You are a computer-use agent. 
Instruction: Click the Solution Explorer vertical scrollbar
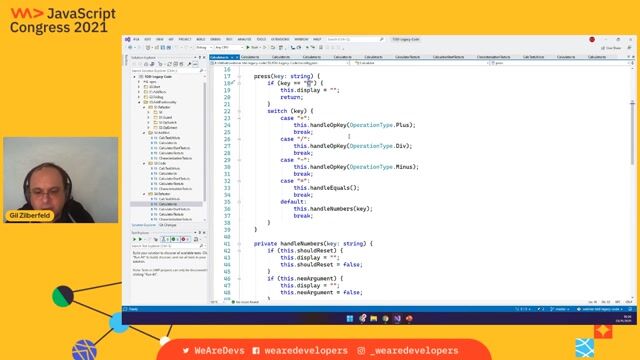(x=205, y=141)
